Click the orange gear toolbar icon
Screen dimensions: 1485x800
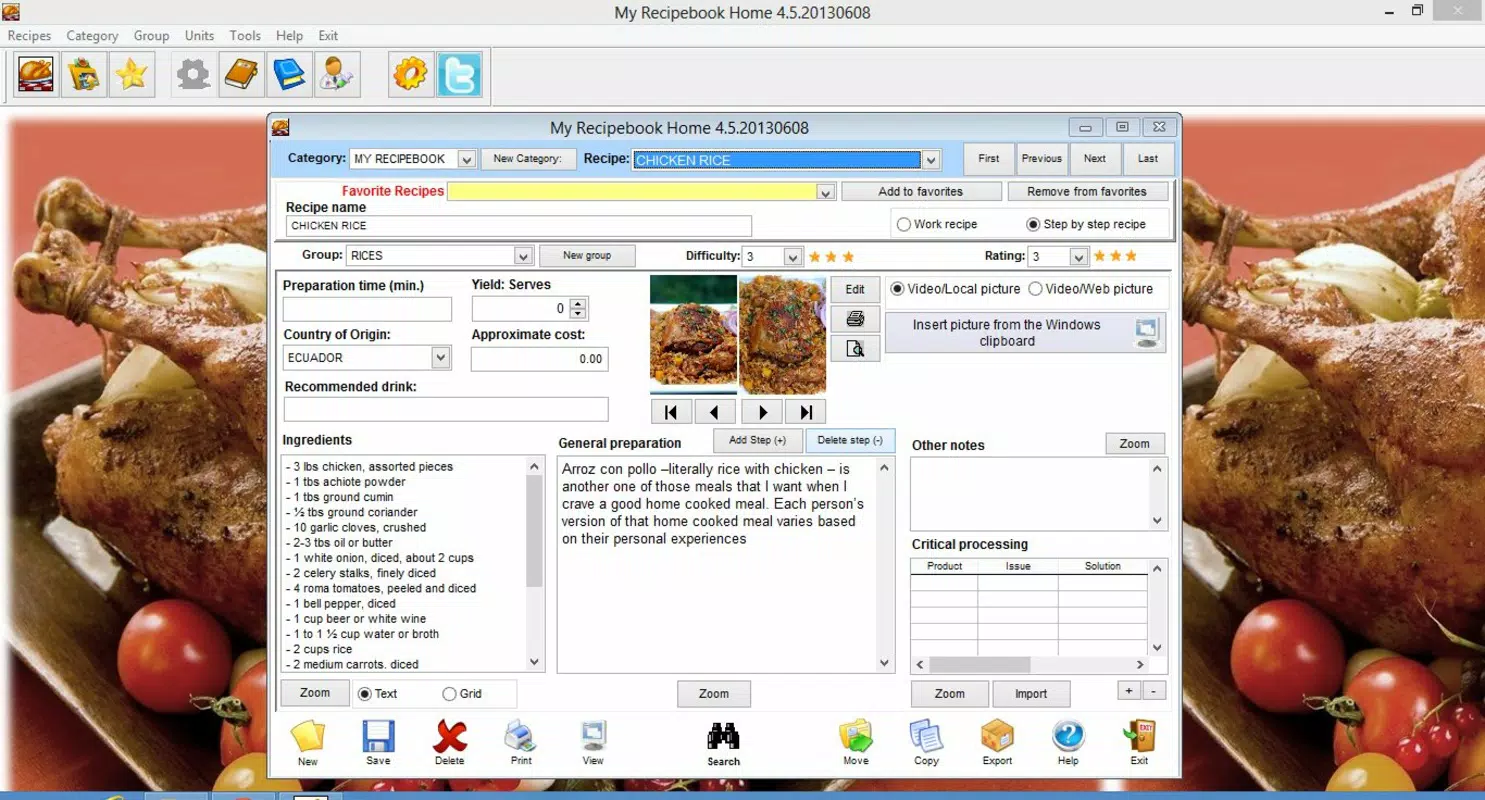(x=411, y=75)
